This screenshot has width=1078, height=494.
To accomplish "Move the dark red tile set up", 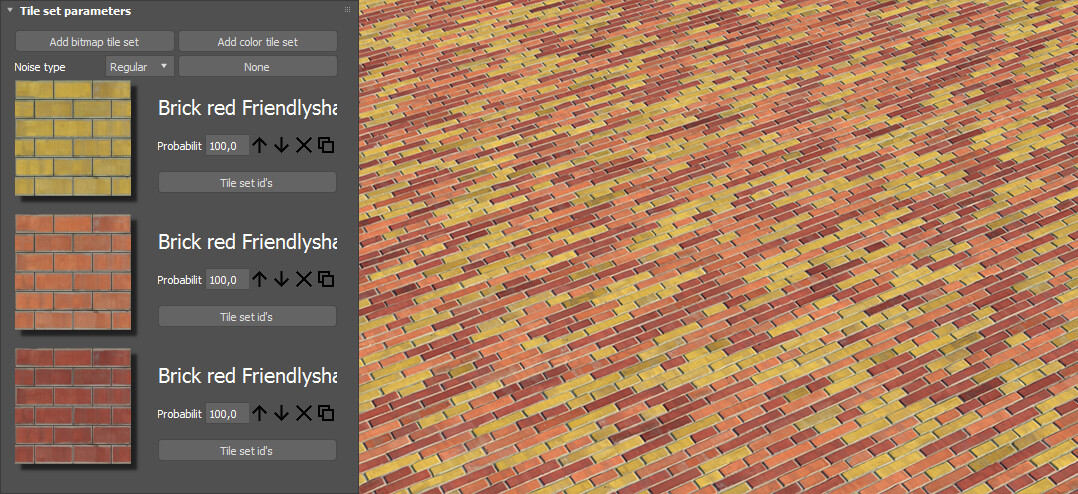I will point(258,413).
